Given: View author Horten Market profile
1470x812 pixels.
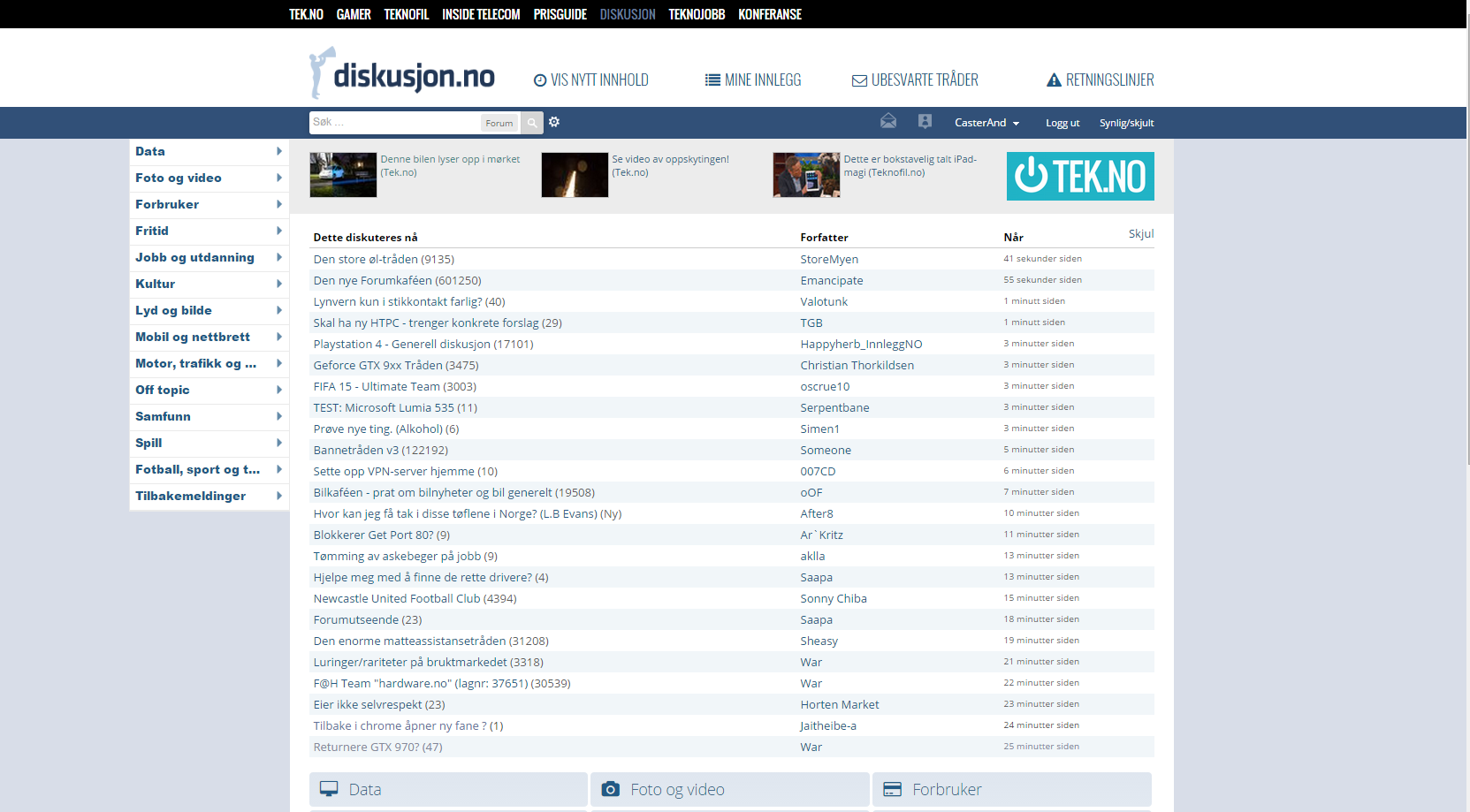Looking at the screenshot, I should [x=840, y=704].
